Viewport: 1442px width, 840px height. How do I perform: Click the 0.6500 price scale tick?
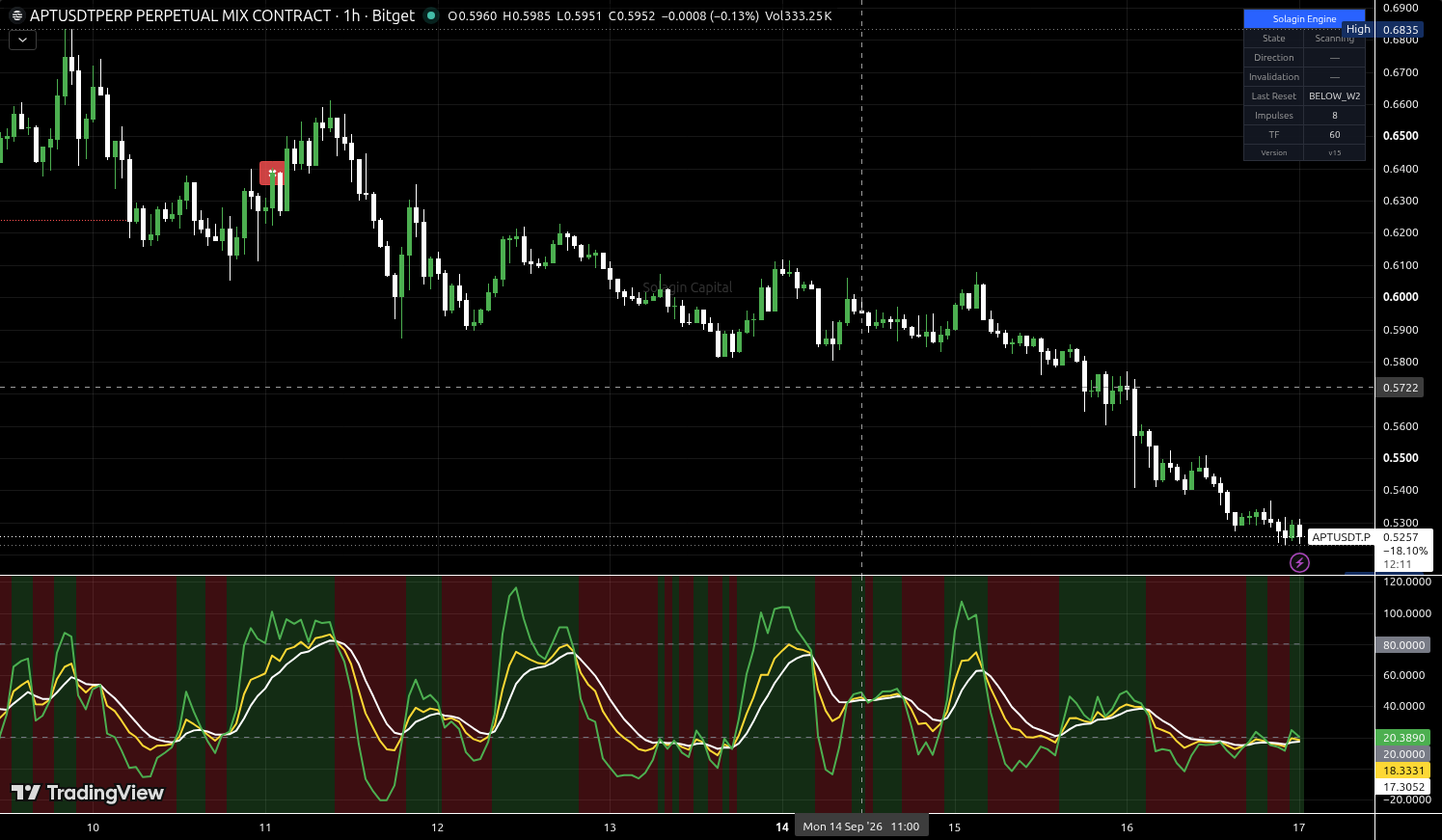click(x=1401, y=136)
